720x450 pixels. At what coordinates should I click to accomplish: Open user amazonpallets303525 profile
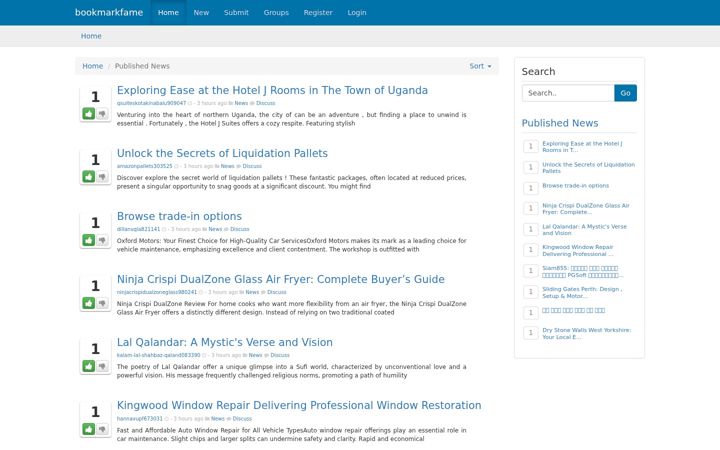pos(144,166)
